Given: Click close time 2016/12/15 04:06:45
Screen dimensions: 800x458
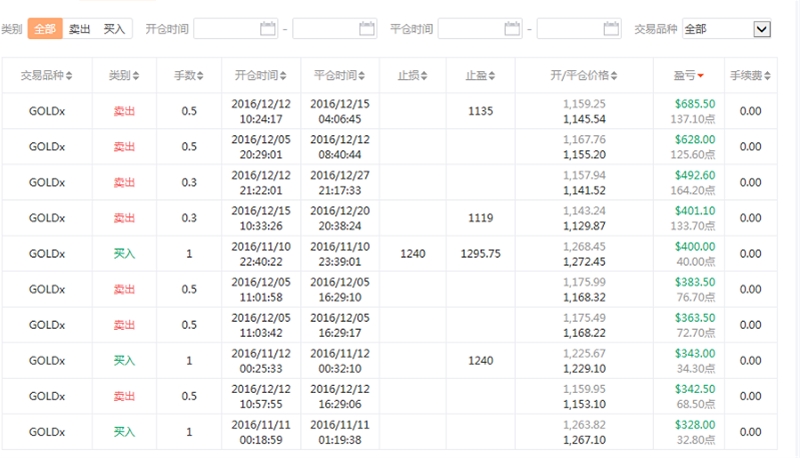Looking at the screenshot, I should (x=340, y=111).
